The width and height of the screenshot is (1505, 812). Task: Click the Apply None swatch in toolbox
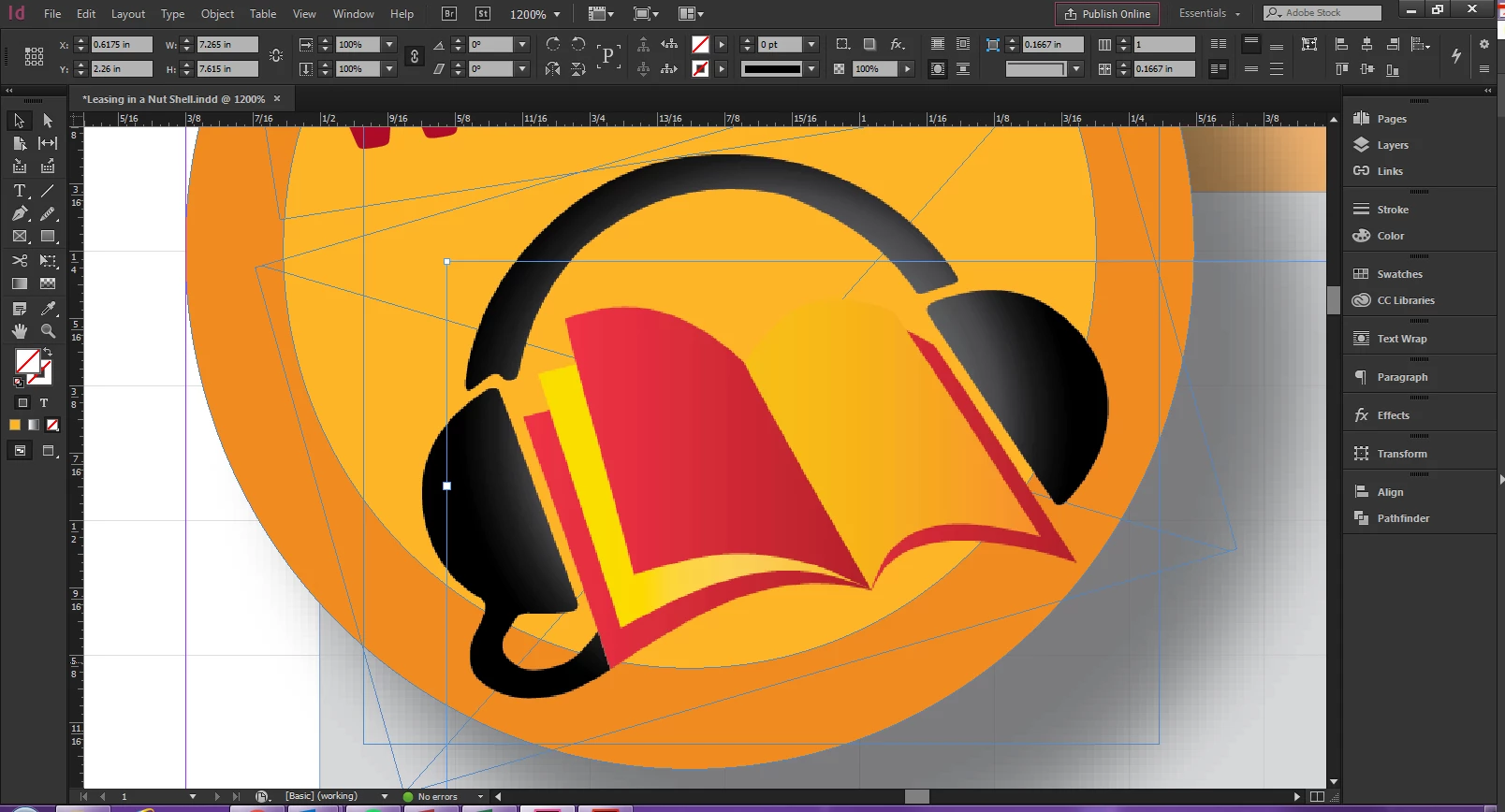point(52,425)
